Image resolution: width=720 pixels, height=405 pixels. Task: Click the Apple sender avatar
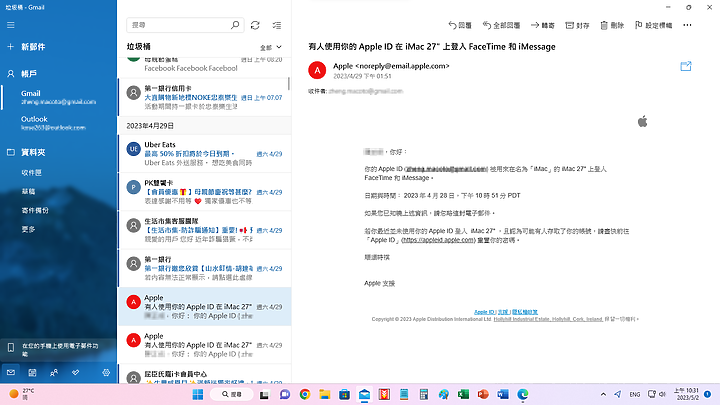click(317, 70)
